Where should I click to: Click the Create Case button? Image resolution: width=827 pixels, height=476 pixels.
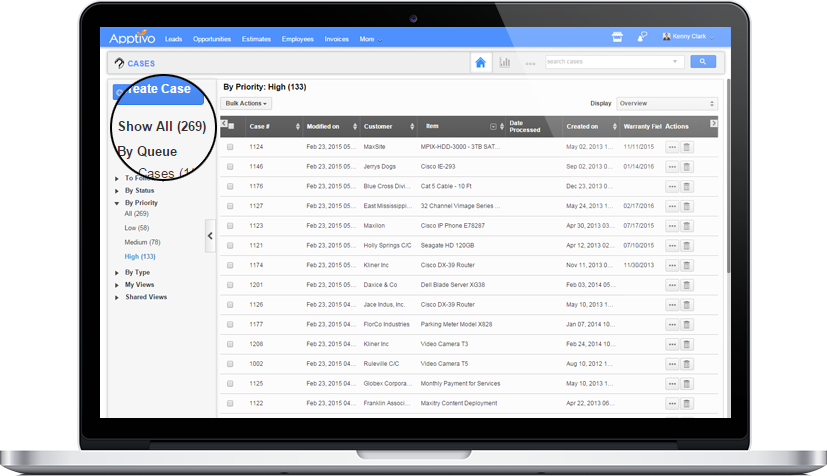(160, 90)
